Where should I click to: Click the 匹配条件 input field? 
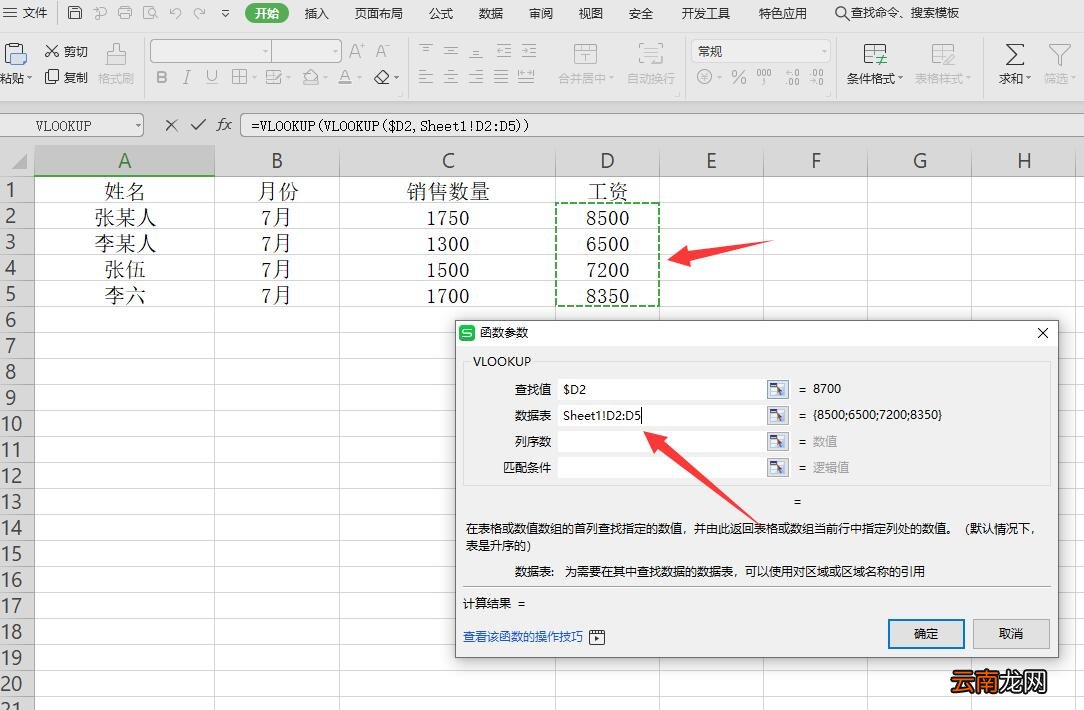point(661,467)
